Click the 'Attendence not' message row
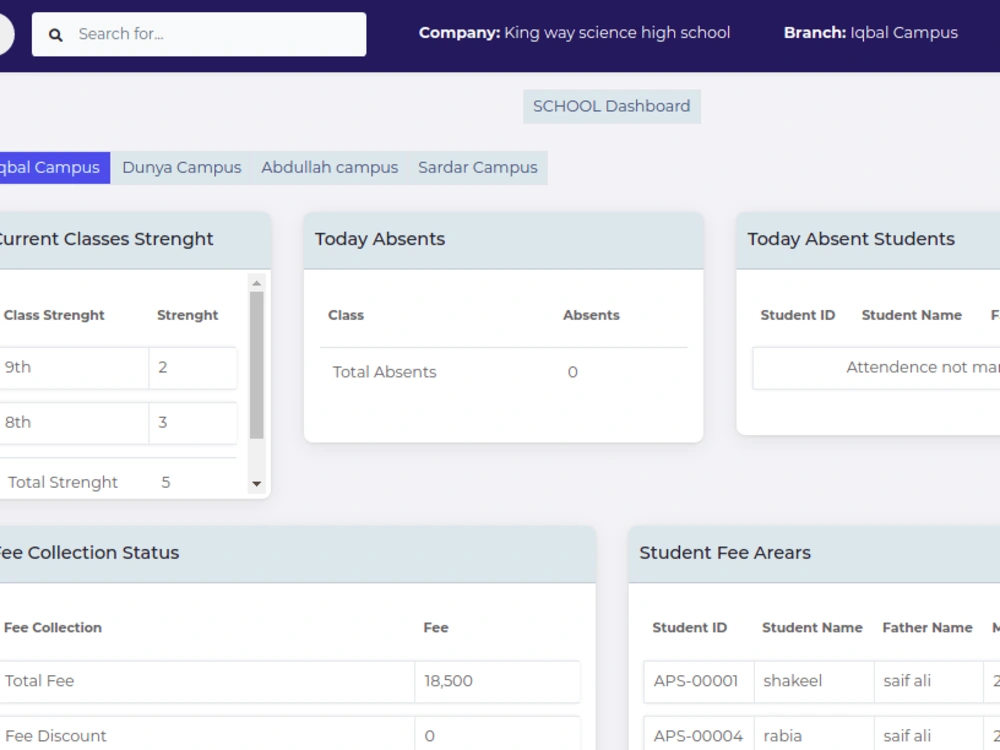The height and width of the screenshot is (750, 1000). point(876,368)
